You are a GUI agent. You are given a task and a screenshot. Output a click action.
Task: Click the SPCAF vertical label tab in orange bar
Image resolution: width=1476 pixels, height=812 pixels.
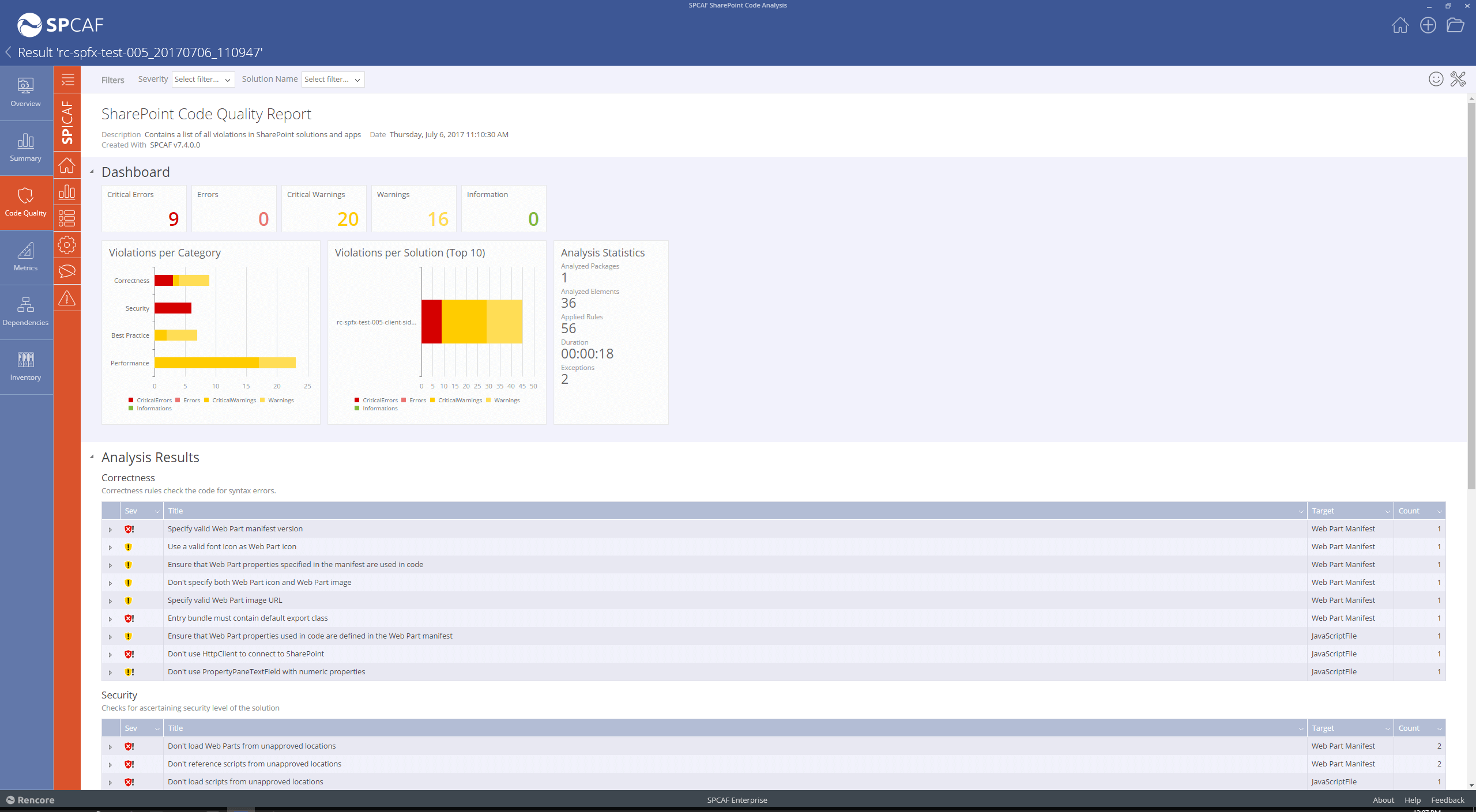point(67,122)
